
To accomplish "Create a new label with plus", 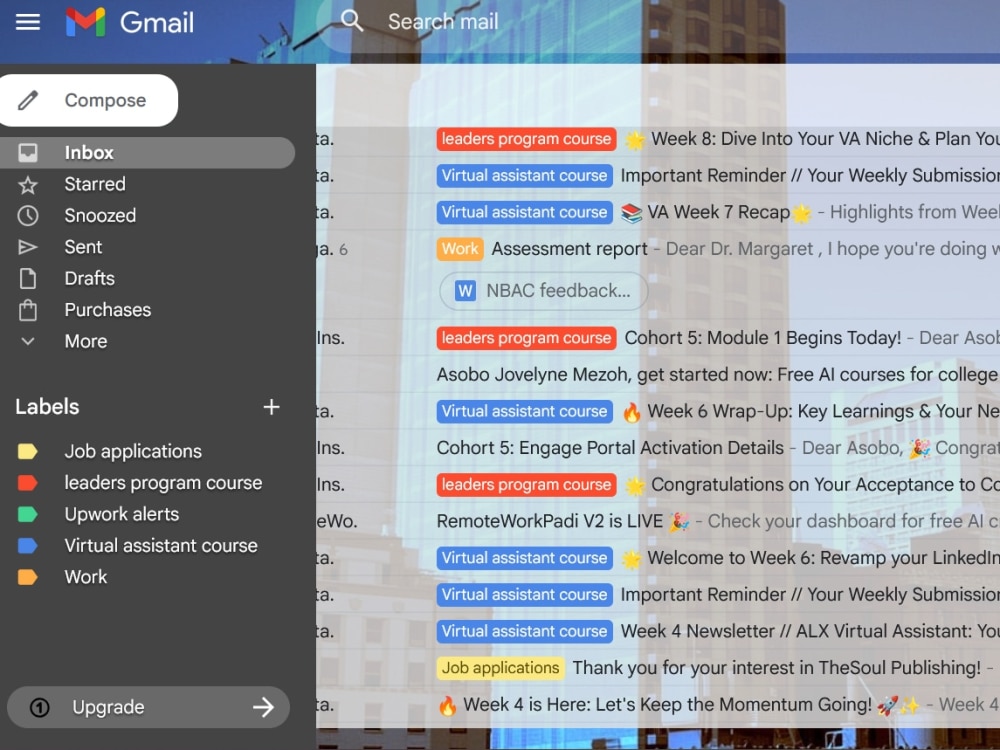I will 272,407.
